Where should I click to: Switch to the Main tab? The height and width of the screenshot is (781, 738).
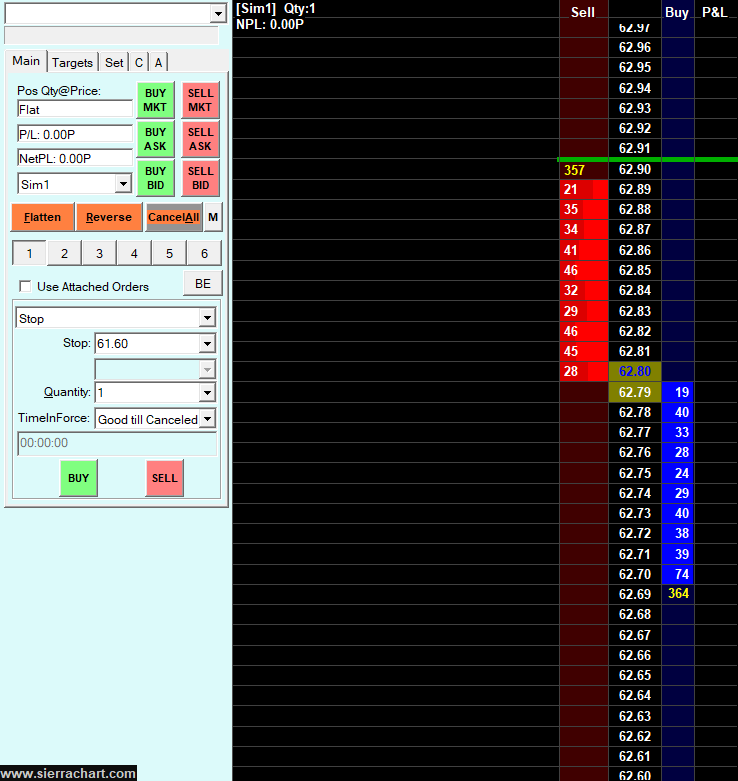(x=26, y=61)
